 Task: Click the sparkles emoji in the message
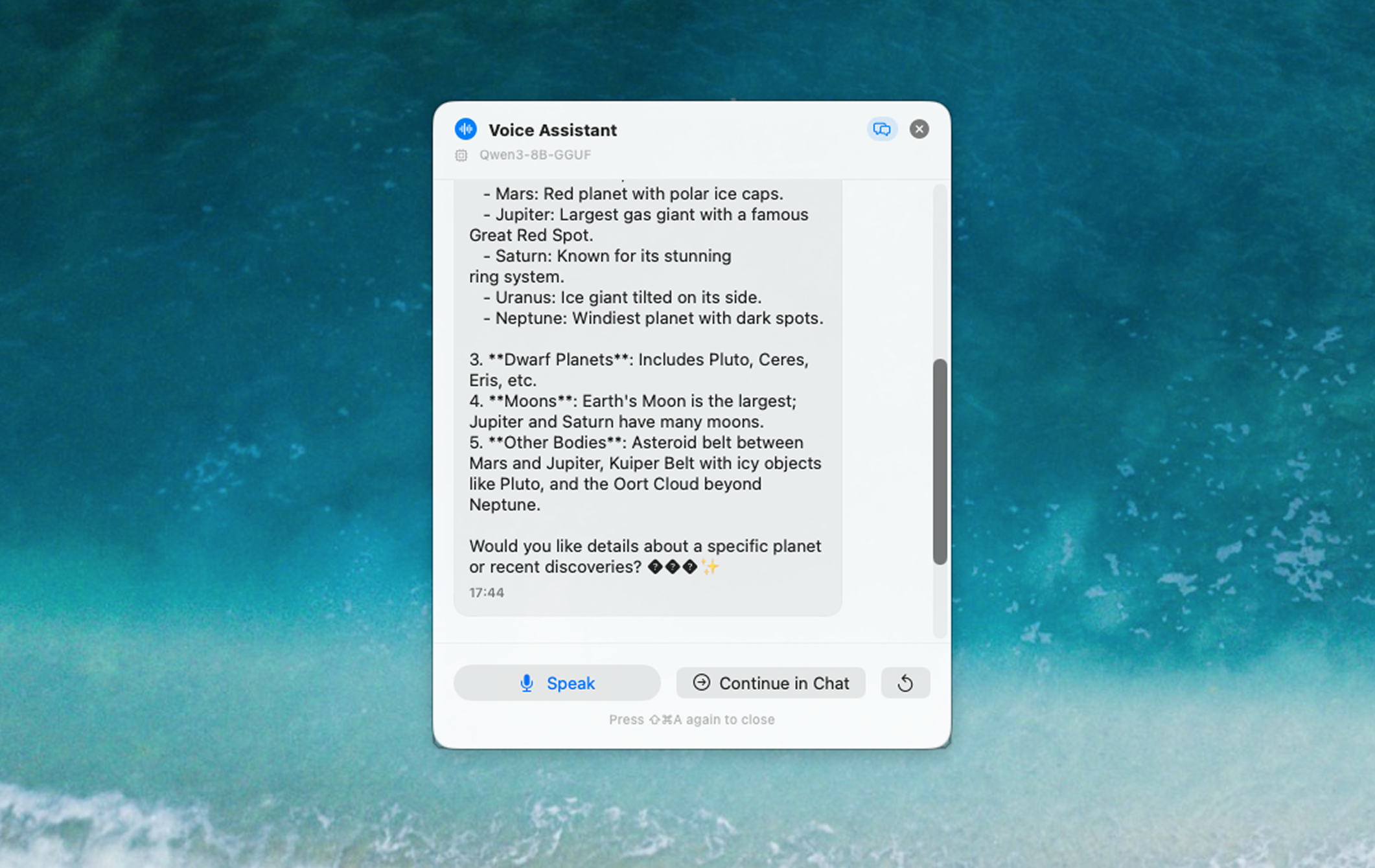pos(710,567)
